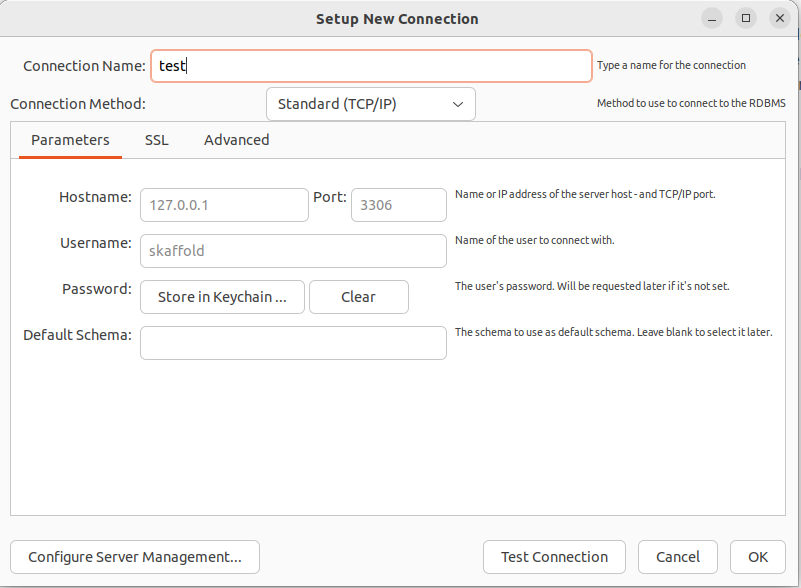This screenshot has width=801, height=588.
Task: Click the 'Setup New Connection' title text
Action: [x=397, y=19]
